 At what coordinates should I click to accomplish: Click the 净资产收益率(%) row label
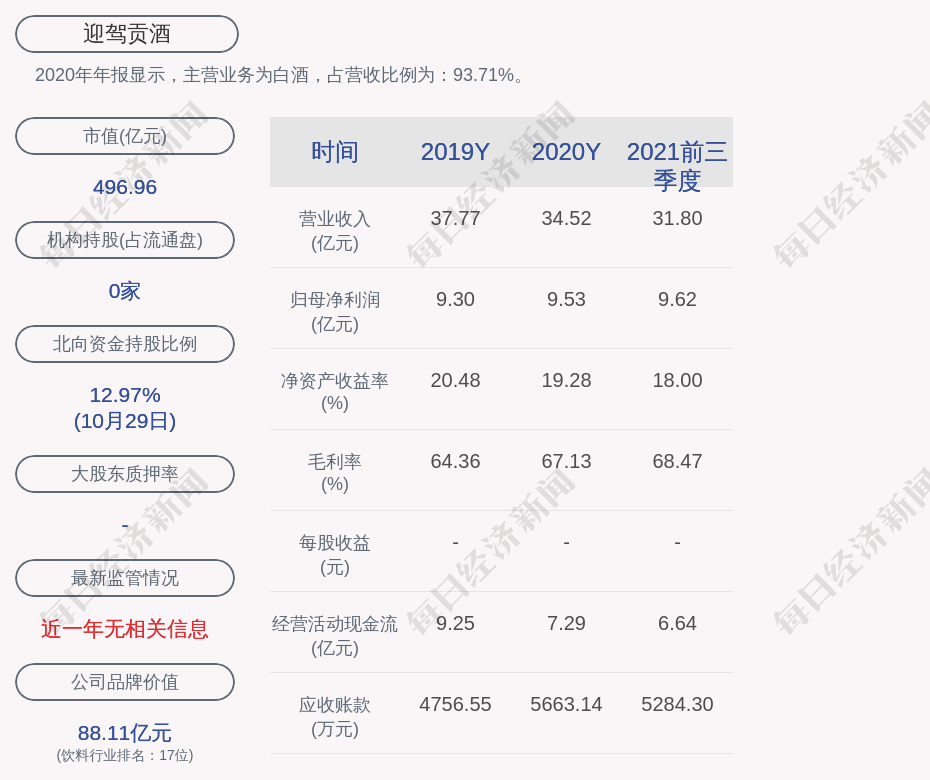(x=335, y=392)
